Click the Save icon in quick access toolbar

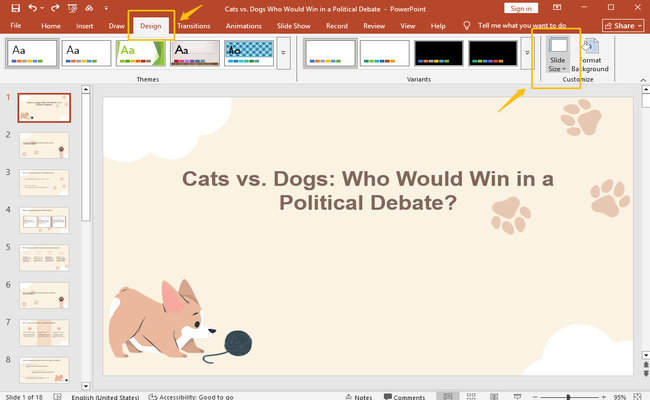pos(15,8)
